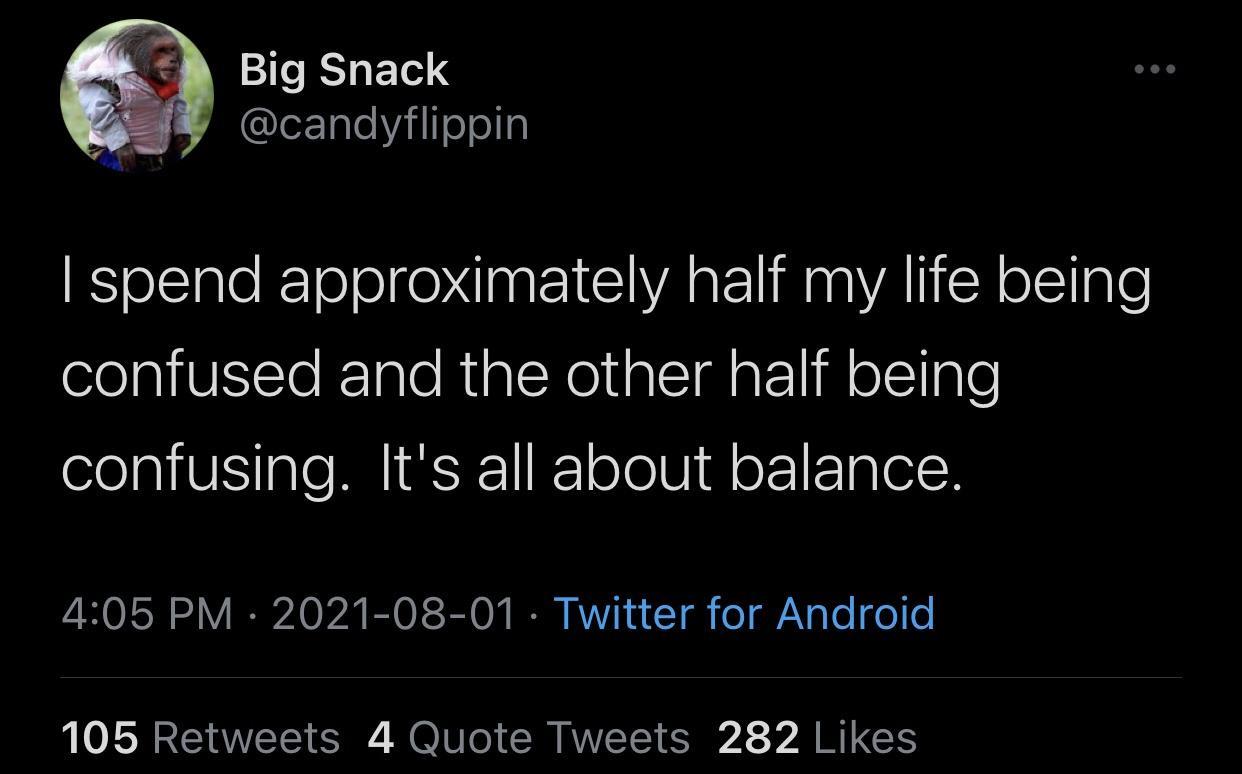Open the Twitter for Android source link
The width and height of the screenshot is (1242, 774).
pyautogui.click(x=743, y=612)
